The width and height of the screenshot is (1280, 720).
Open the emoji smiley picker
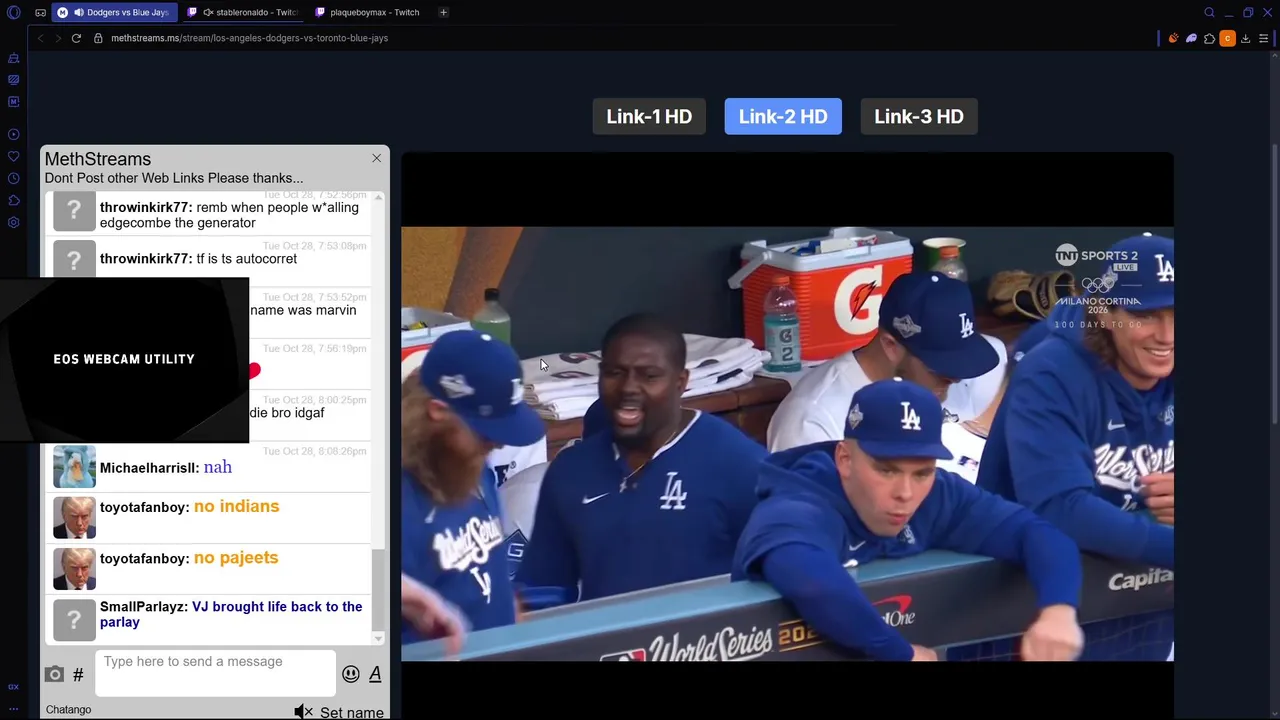350,674
